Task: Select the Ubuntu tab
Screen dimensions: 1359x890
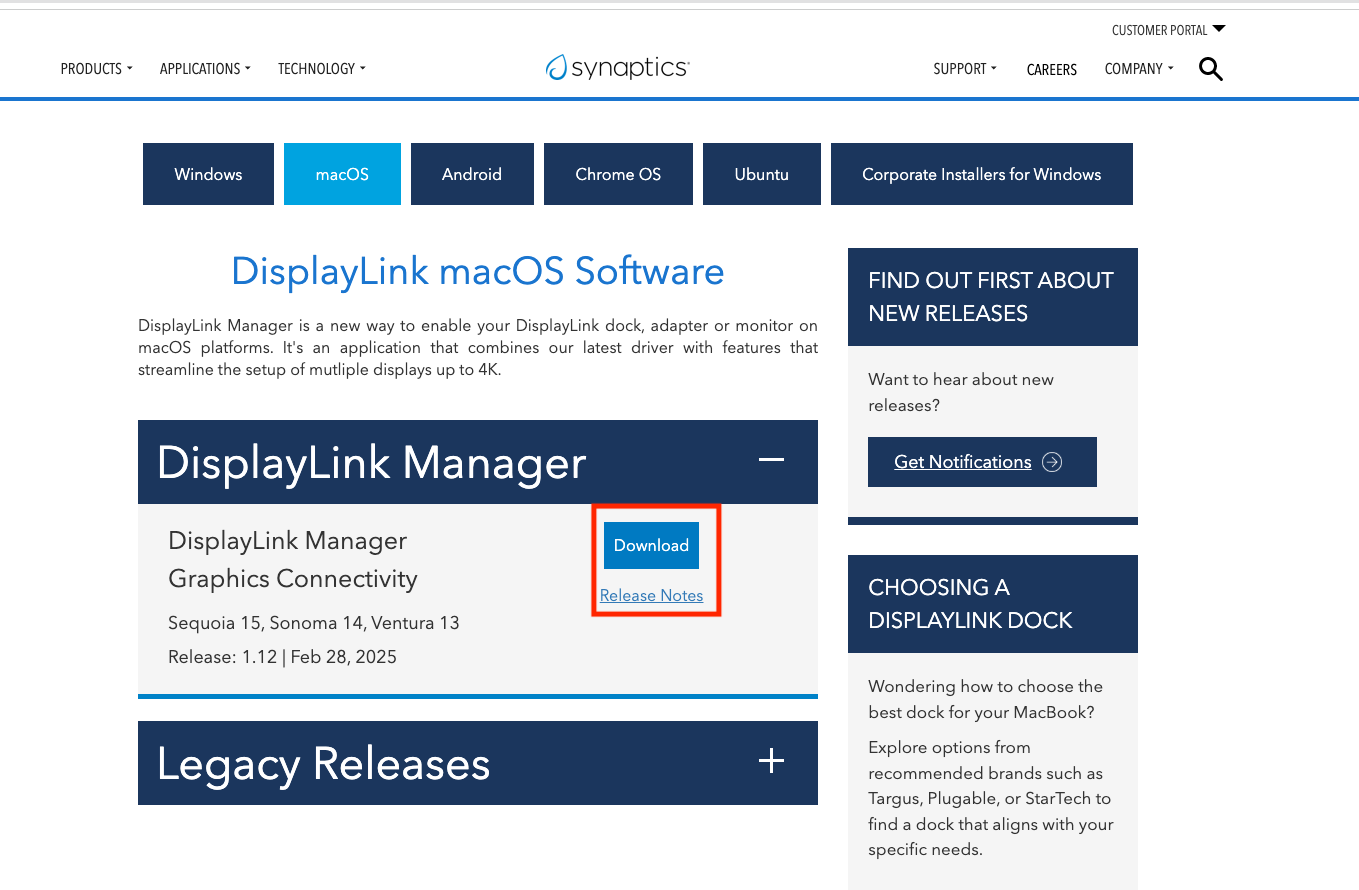Action: tap(762, 174)
